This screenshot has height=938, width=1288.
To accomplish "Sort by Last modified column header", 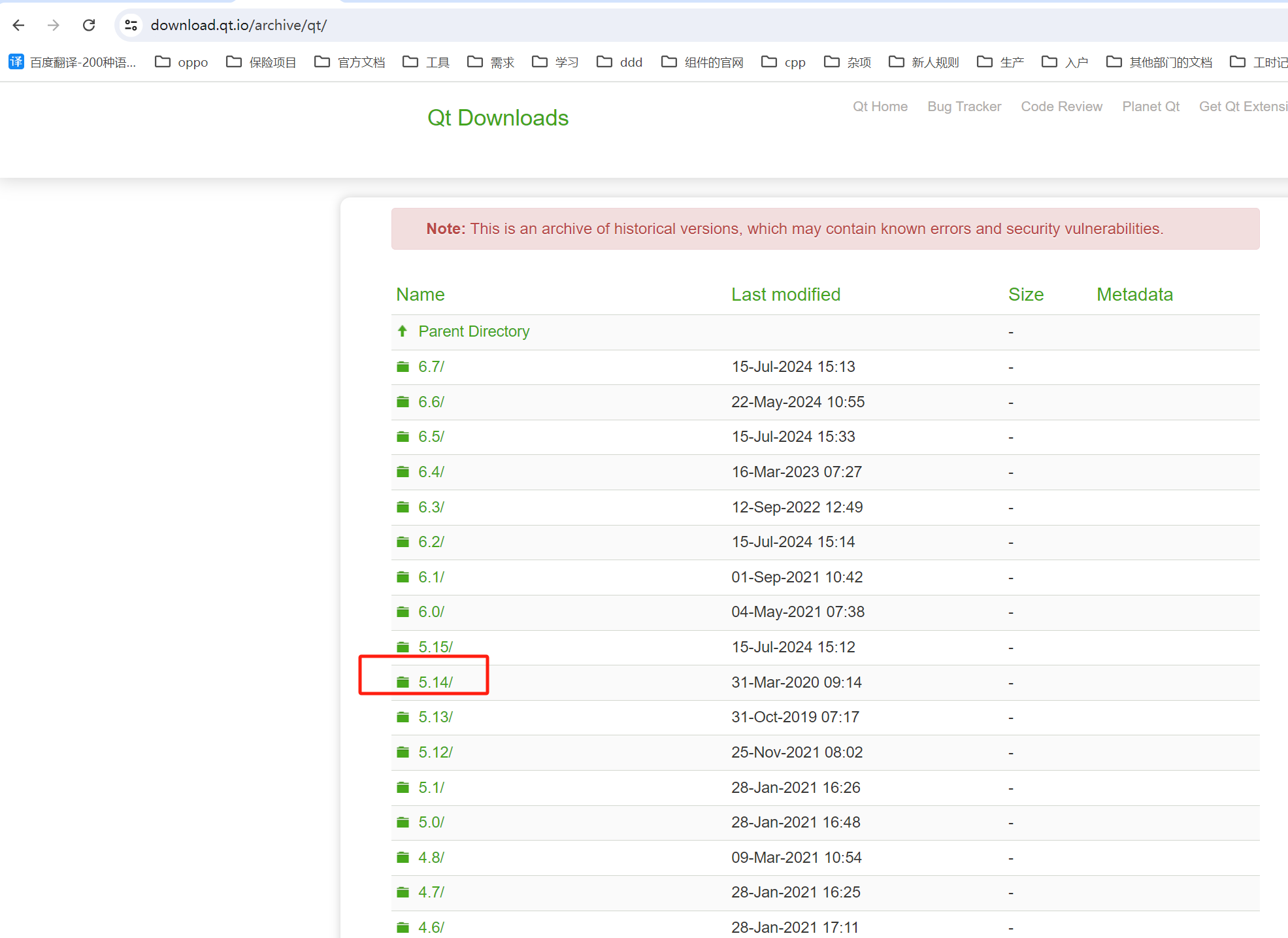I will coord(786,295).
